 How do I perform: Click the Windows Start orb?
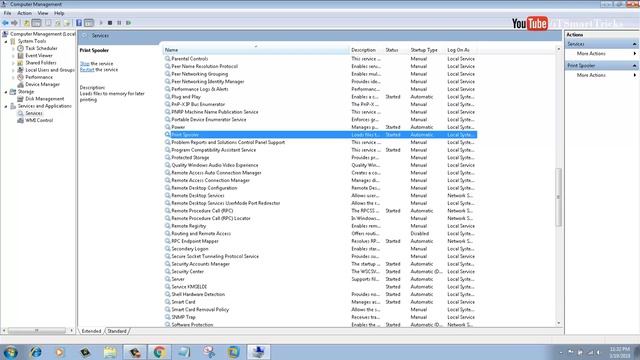point(11,352)
